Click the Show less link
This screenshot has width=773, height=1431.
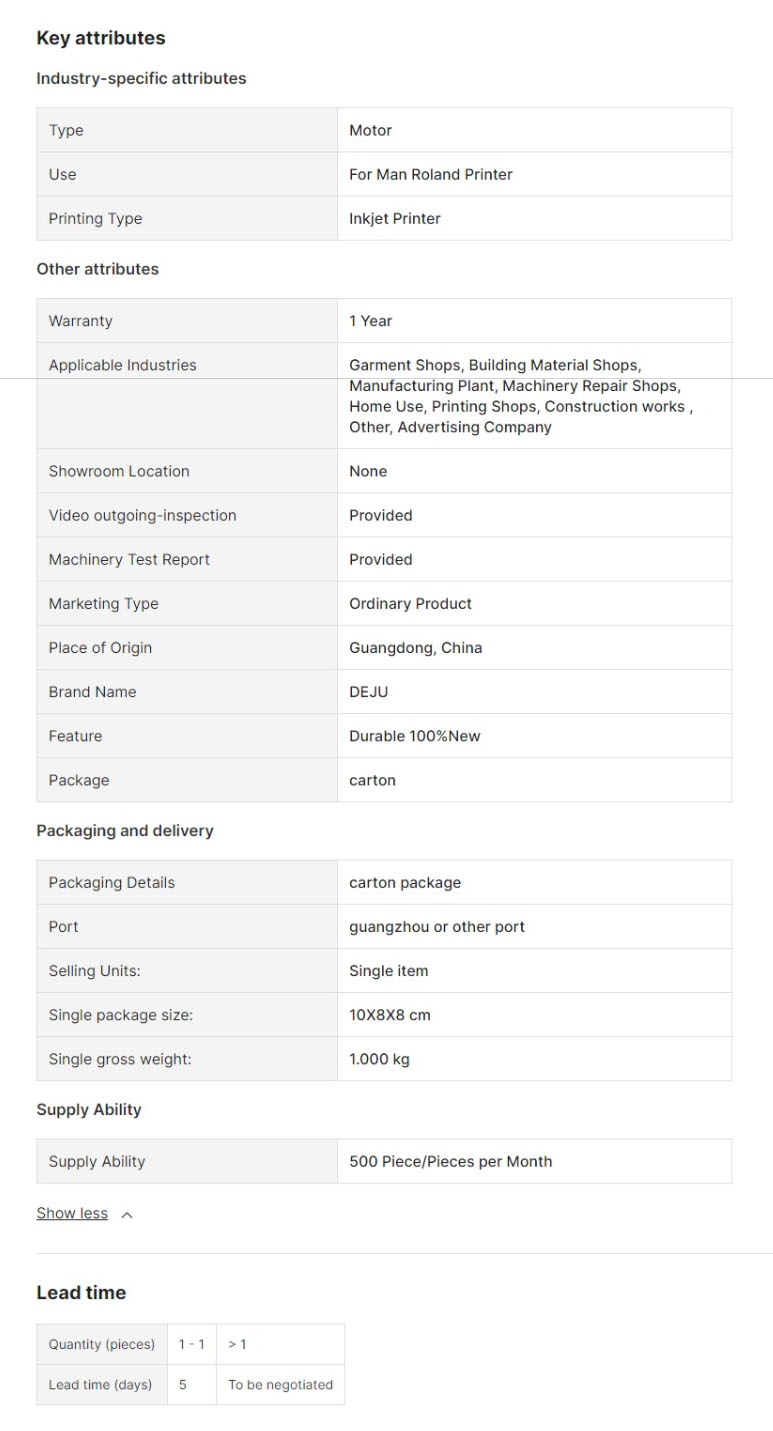(72, 1213)
